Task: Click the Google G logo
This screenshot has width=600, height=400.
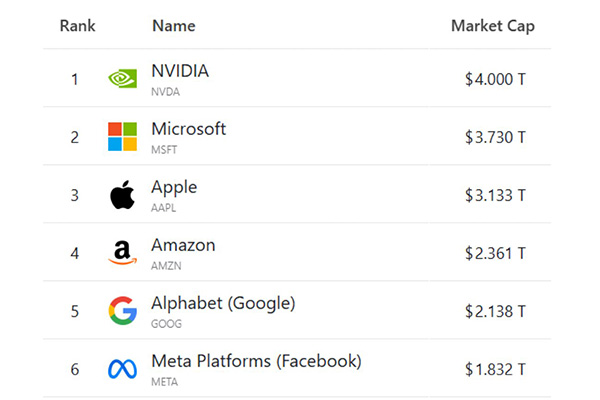Action: 122,311
